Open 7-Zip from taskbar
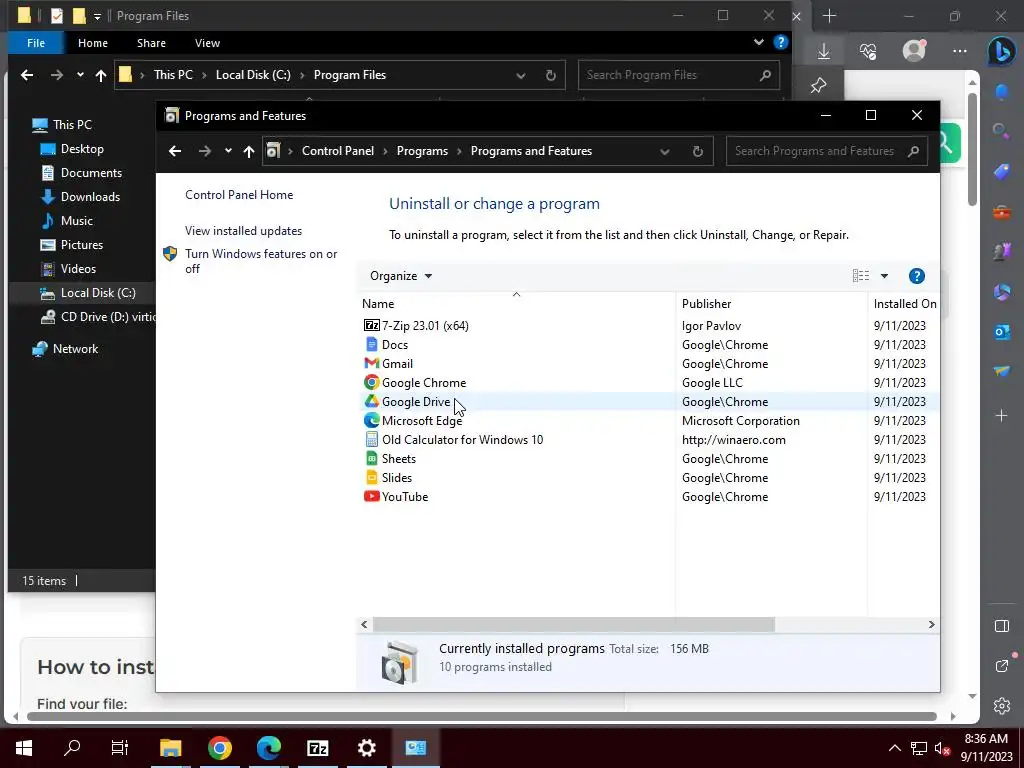The width and height of the screenshot is (1024, 768). [x=317, y=748]
